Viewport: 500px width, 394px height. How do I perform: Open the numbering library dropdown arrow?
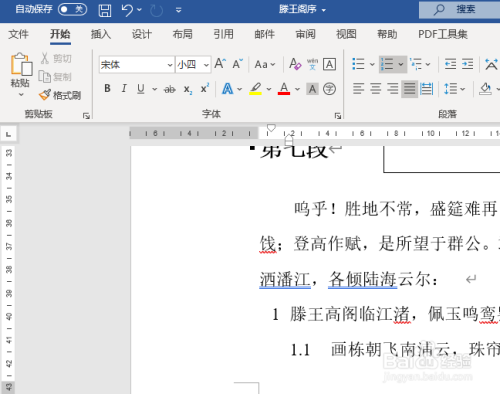[x=401, y=64]
